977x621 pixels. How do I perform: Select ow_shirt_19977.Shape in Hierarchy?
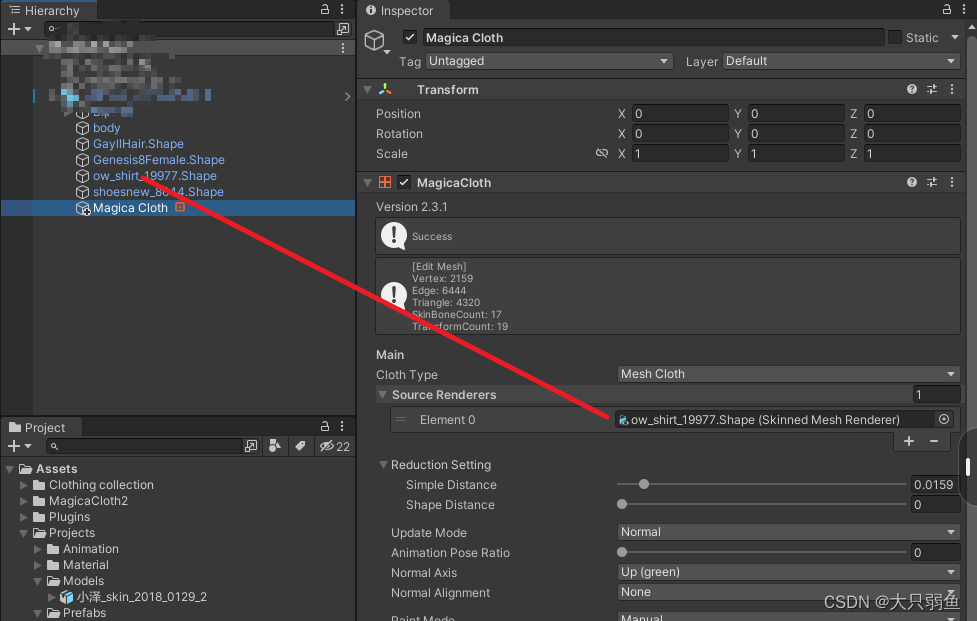pos(155,176)
